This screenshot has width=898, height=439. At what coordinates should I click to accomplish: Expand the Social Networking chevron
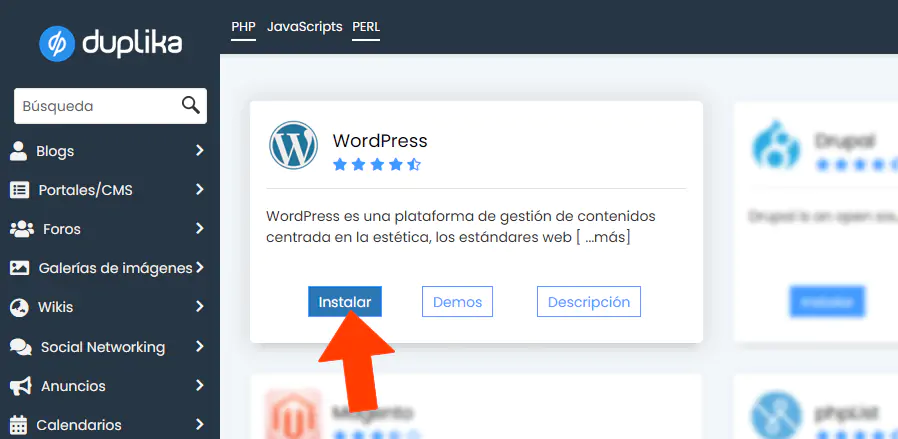click(199, 346)
